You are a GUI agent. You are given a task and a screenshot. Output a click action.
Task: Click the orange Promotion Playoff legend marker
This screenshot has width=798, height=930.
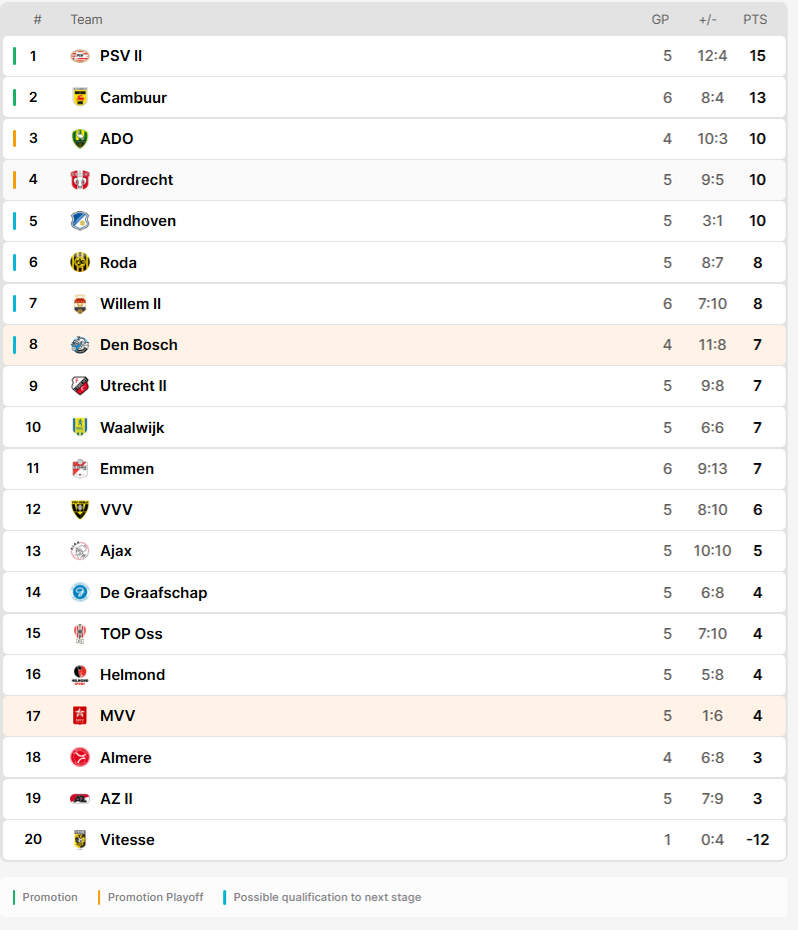tap(99, 897)
